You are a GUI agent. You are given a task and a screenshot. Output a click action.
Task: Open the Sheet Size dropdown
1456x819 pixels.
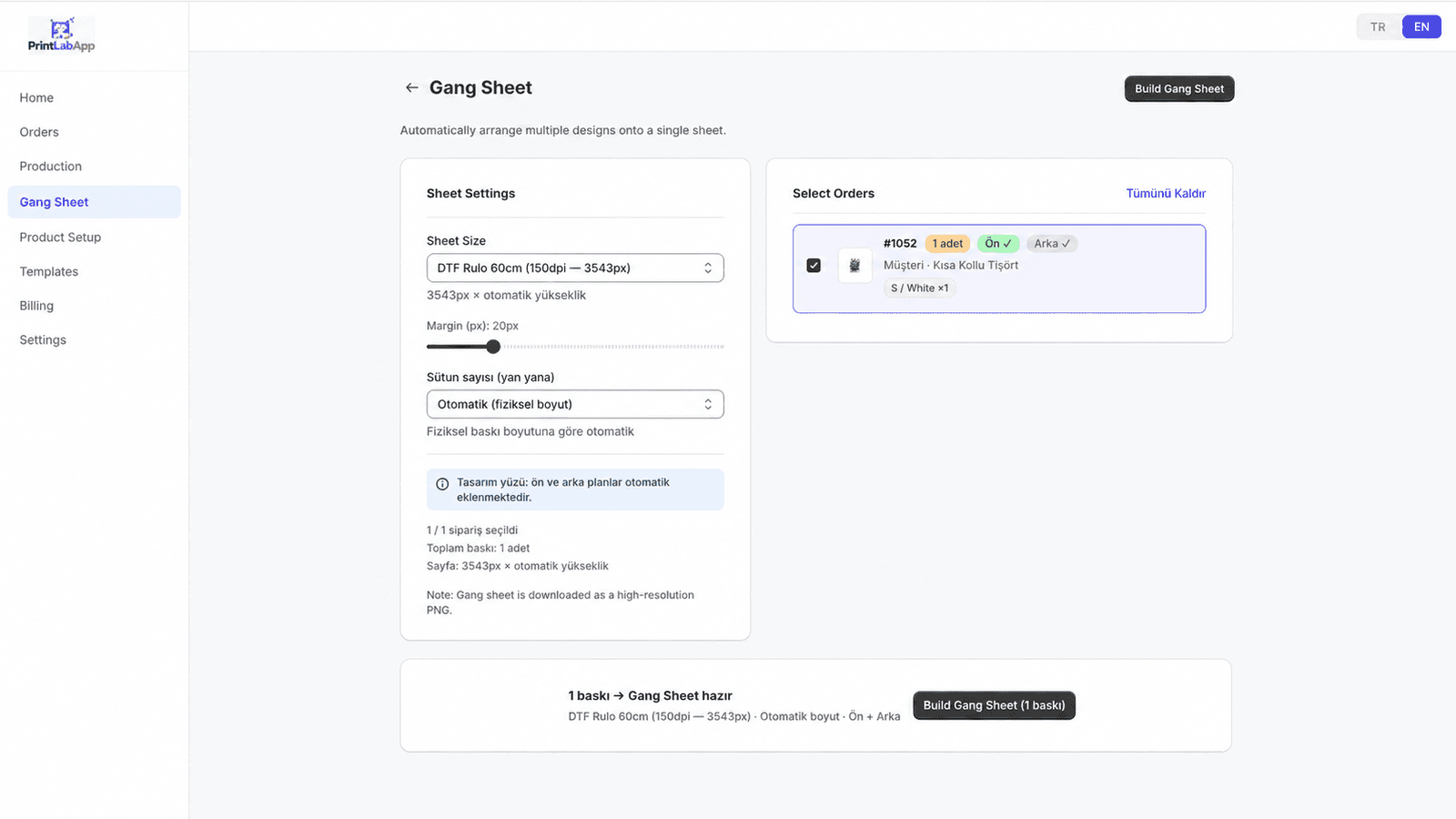pyautogui.click(x=575, y=268)
